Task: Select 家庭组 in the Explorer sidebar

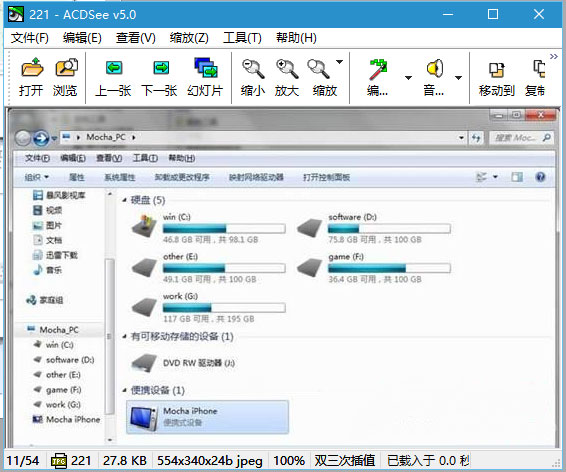Action: (45, 300)
